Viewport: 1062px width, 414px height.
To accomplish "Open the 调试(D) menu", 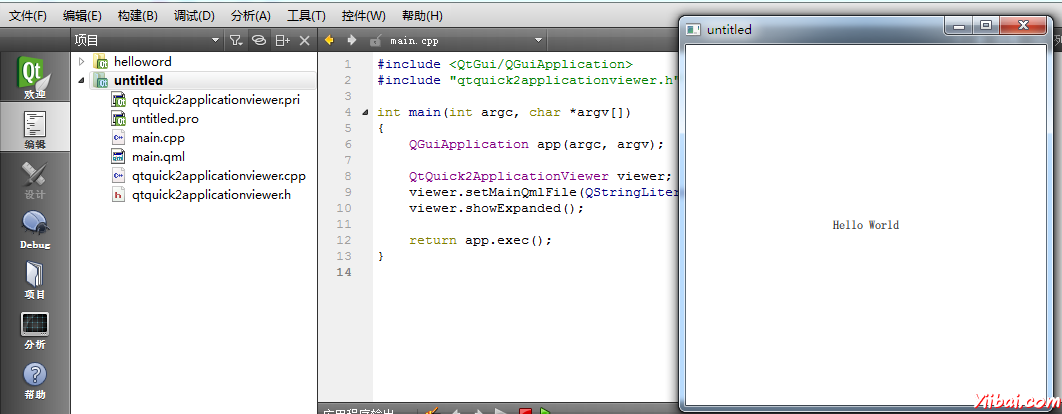I will pyautogui.click(x=194, y=15).
